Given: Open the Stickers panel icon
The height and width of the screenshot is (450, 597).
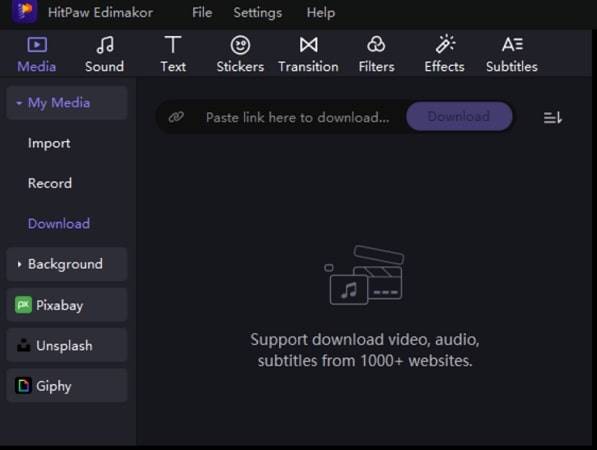Looking at the screenshot, I should (x=240, y=45).
